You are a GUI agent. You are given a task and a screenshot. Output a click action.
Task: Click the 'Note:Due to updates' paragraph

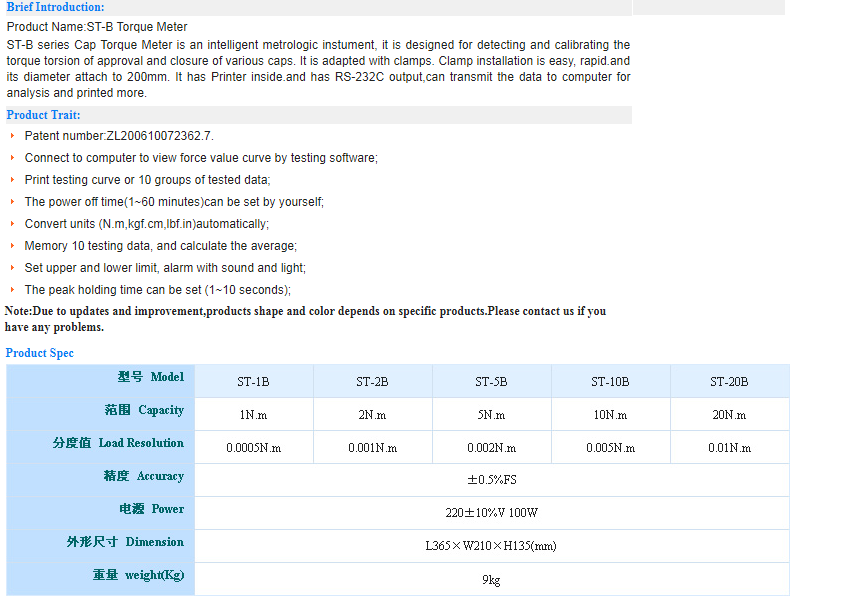[x=305, y=319]
